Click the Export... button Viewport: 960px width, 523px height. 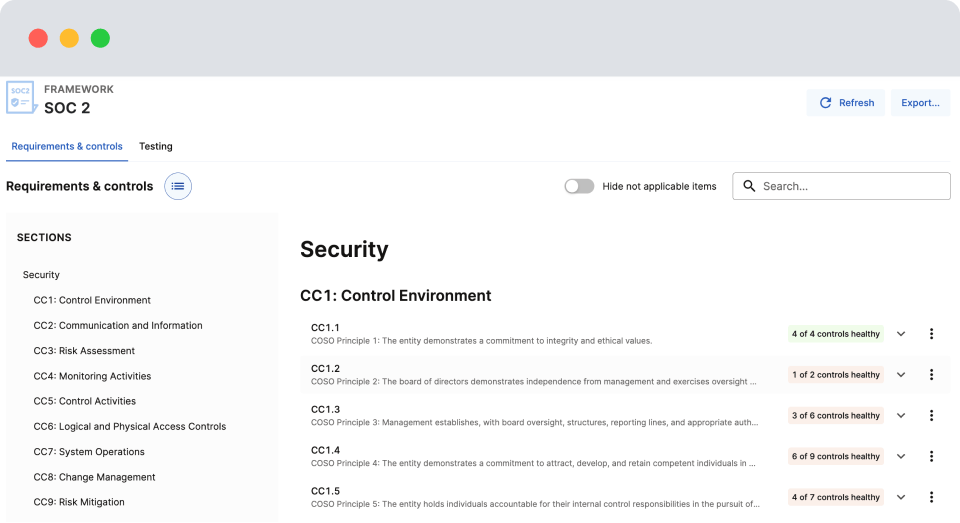tap(920, 103)
